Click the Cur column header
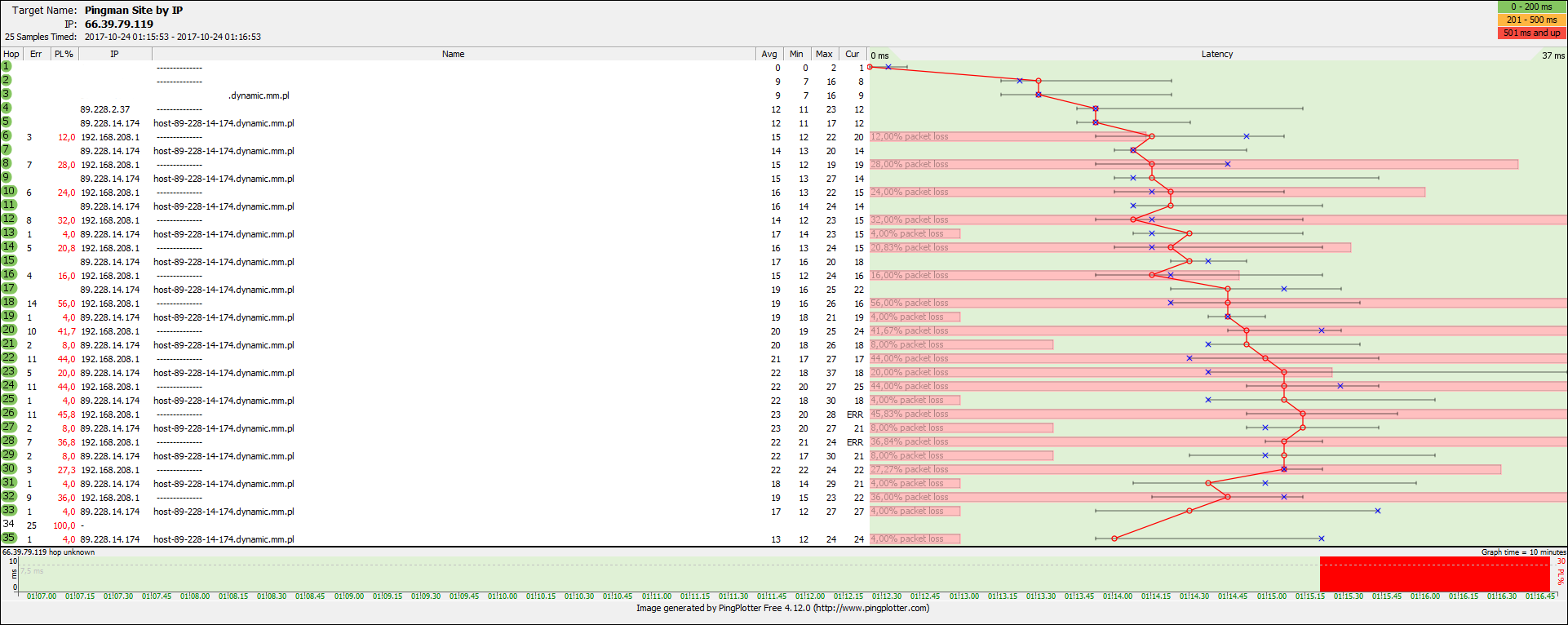Viewport: 1568px width, 625px height. [852, 54]
